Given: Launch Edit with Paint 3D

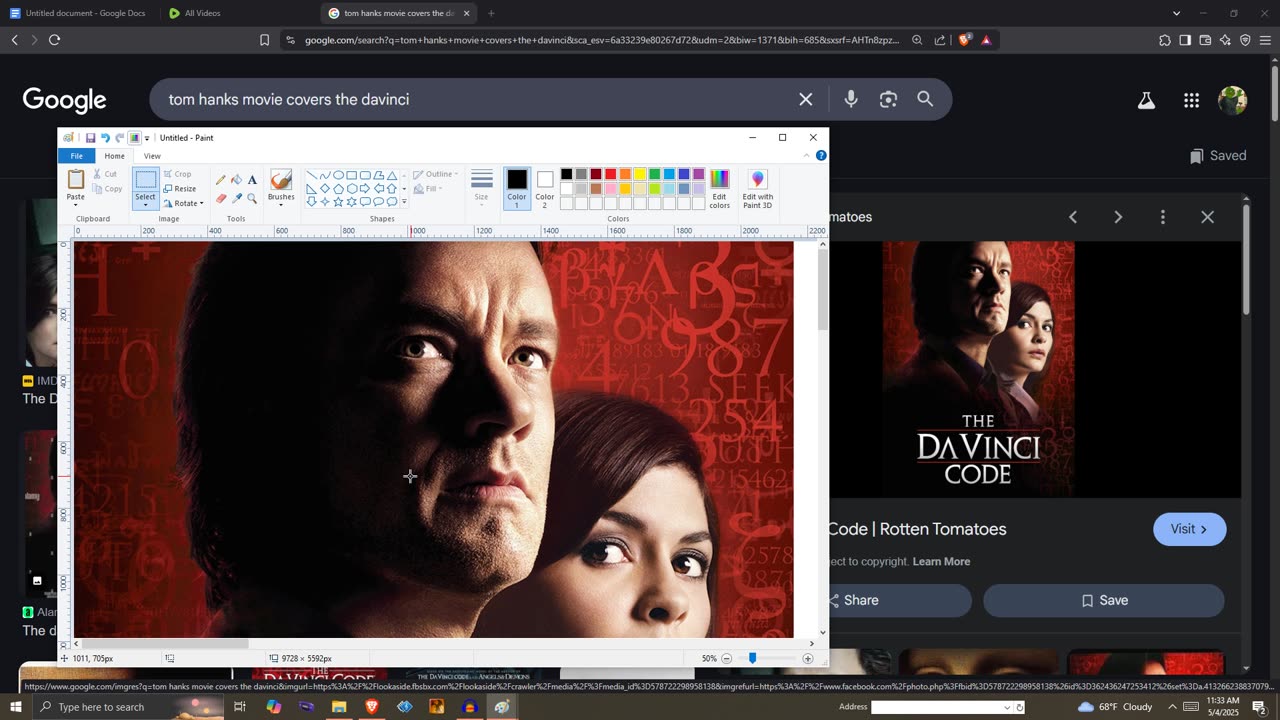Looking at the screenshot, I should tap(757, 188).
